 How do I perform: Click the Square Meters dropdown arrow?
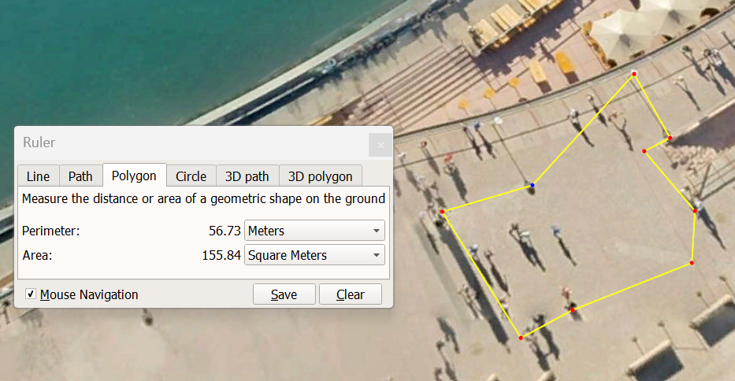click(376, 256)
